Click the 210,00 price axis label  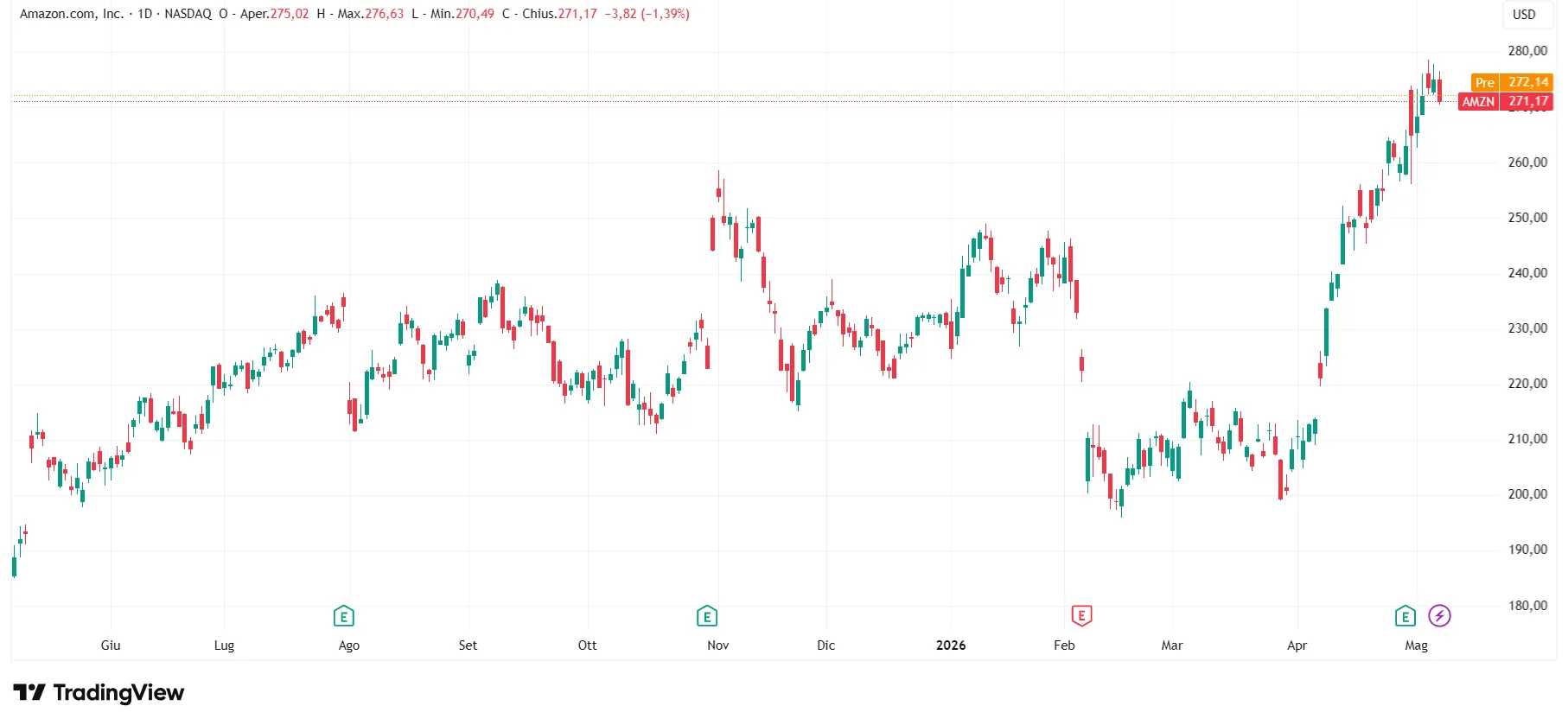[1527, 439]
